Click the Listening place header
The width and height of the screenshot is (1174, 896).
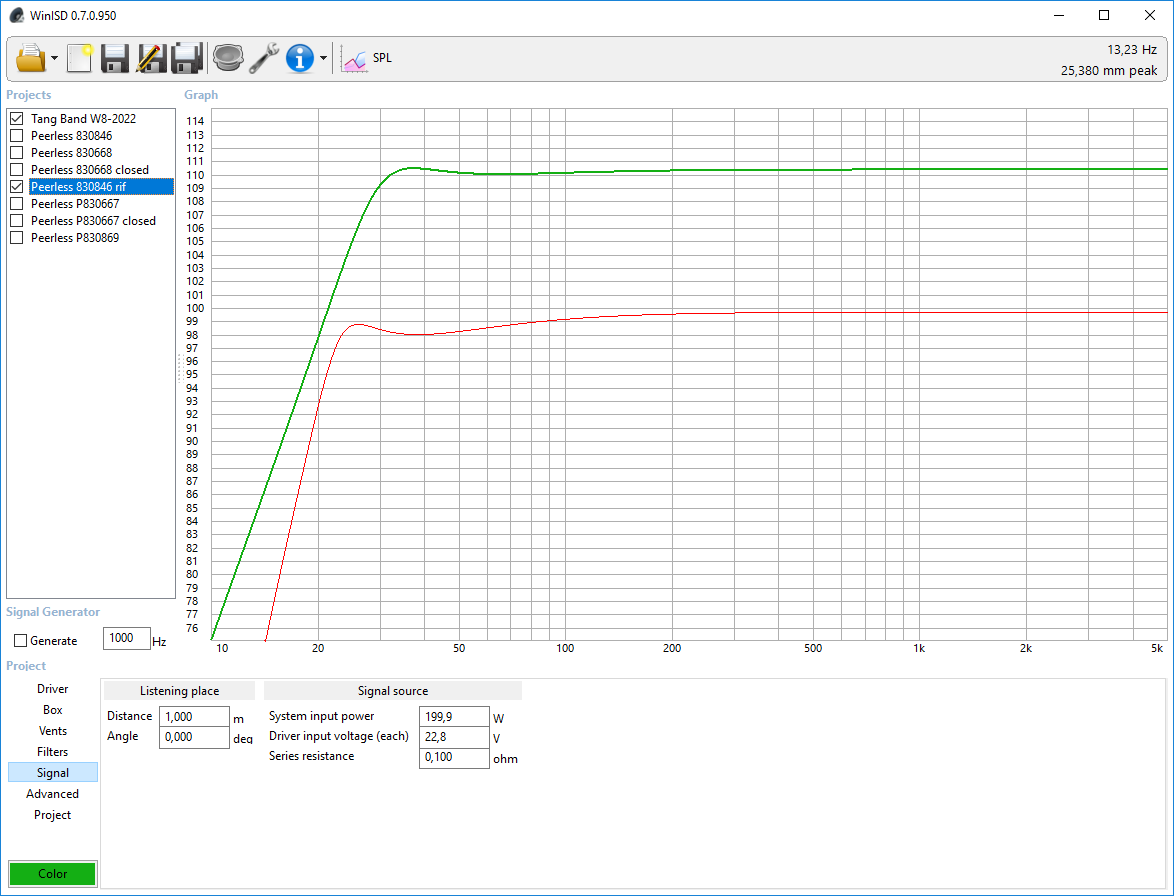(x=180, y=691)
